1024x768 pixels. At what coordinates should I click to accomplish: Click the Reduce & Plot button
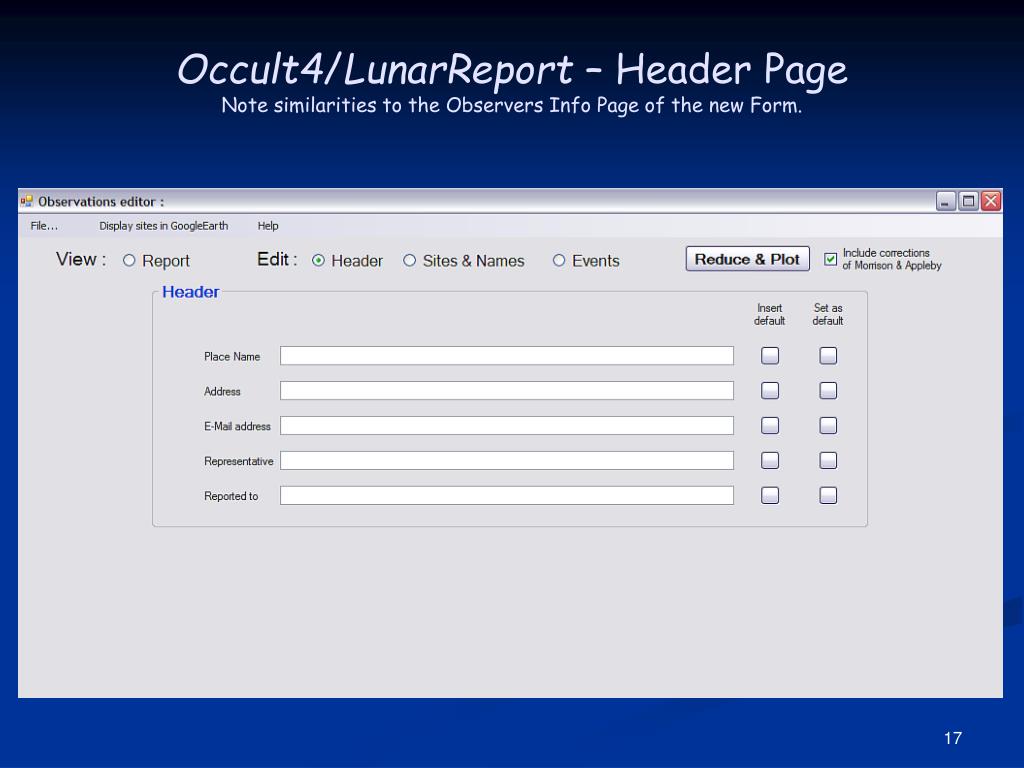click(x=747, y=259)
